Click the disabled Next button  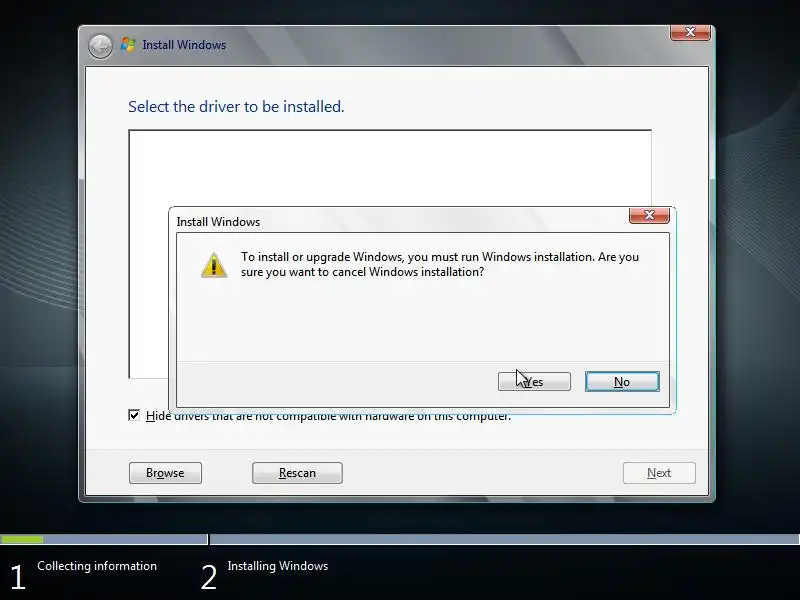(659, 473)
